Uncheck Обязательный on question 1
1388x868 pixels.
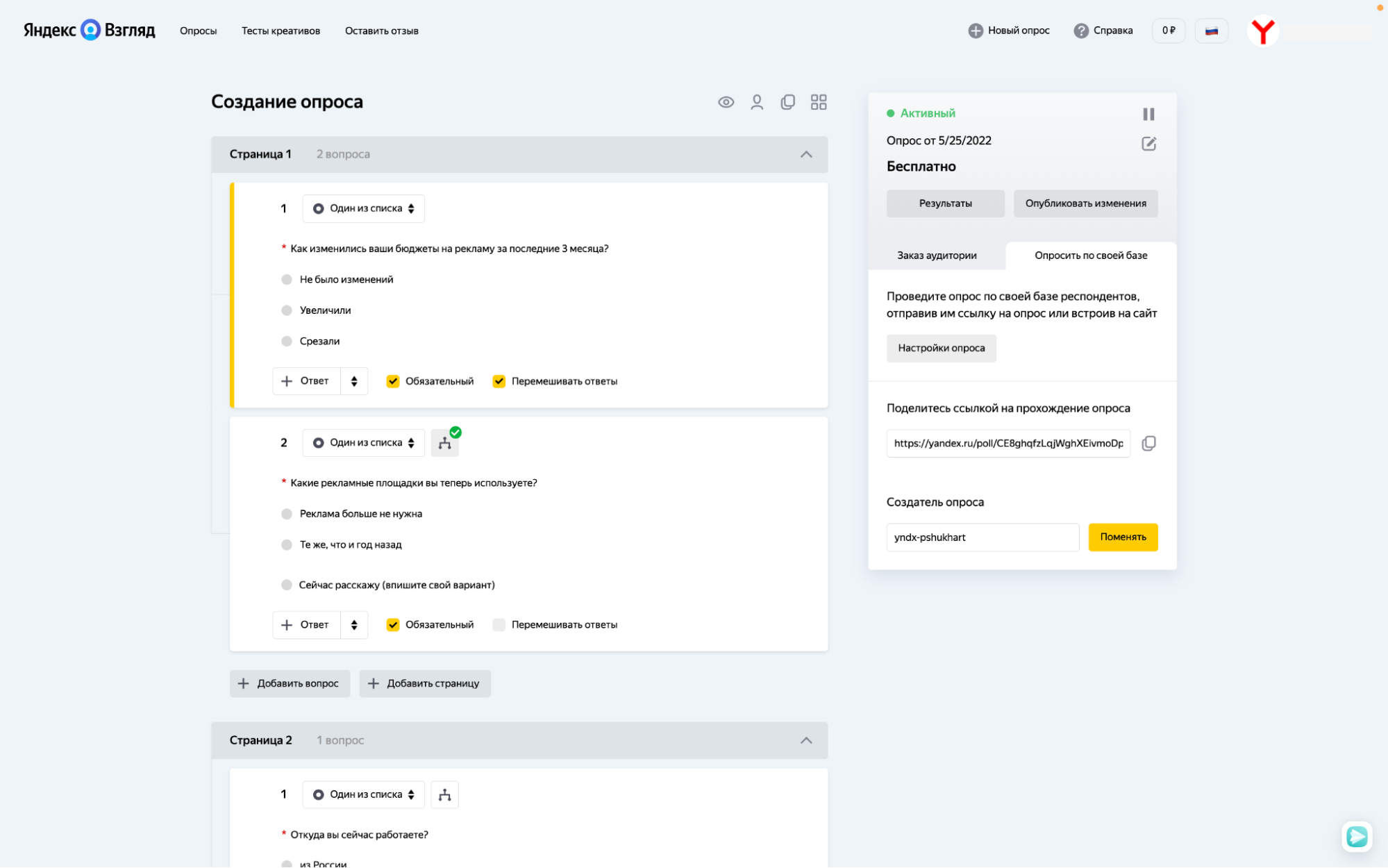point(393,381)
